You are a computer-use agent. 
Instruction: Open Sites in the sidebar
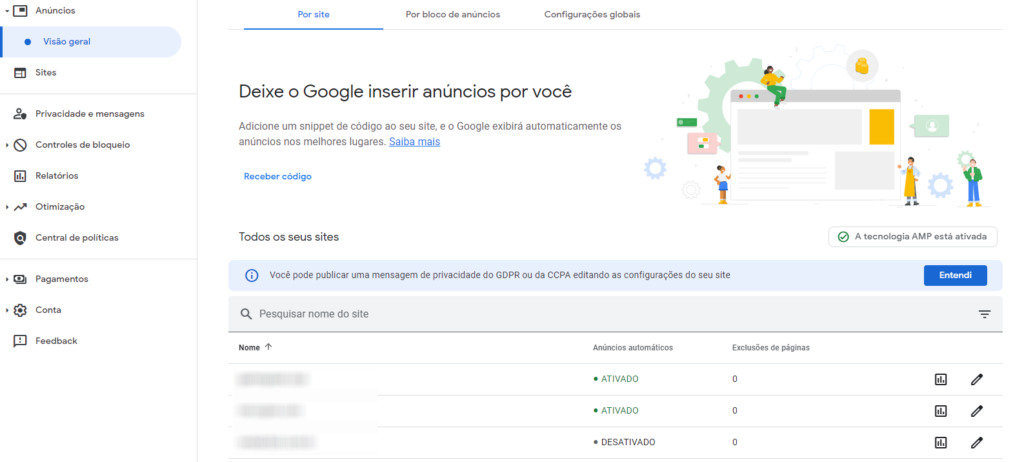point(46,73)
